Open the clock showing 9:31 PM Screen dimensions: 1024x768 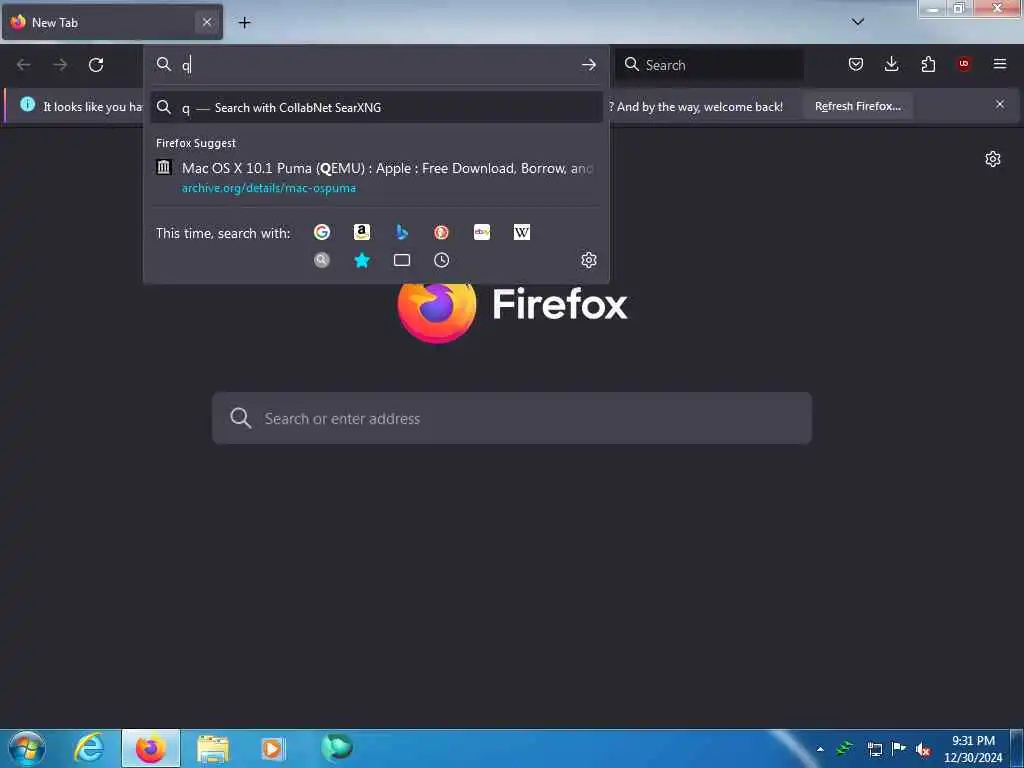coord(973,749)
